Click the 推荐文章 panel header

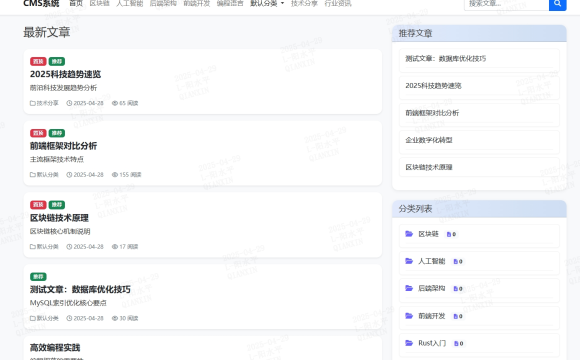(x=479, y=33)
